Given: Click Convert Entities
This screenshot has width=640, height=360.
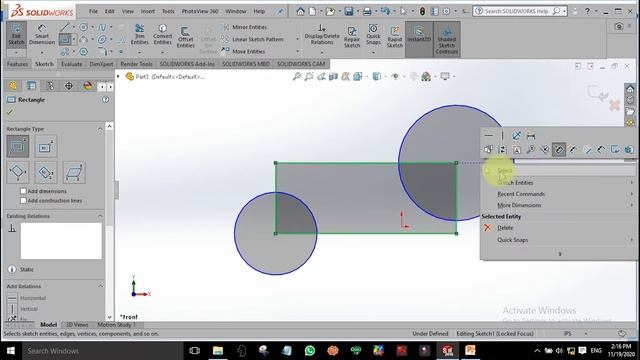Looking at the screenshot, I should (162, 34).
